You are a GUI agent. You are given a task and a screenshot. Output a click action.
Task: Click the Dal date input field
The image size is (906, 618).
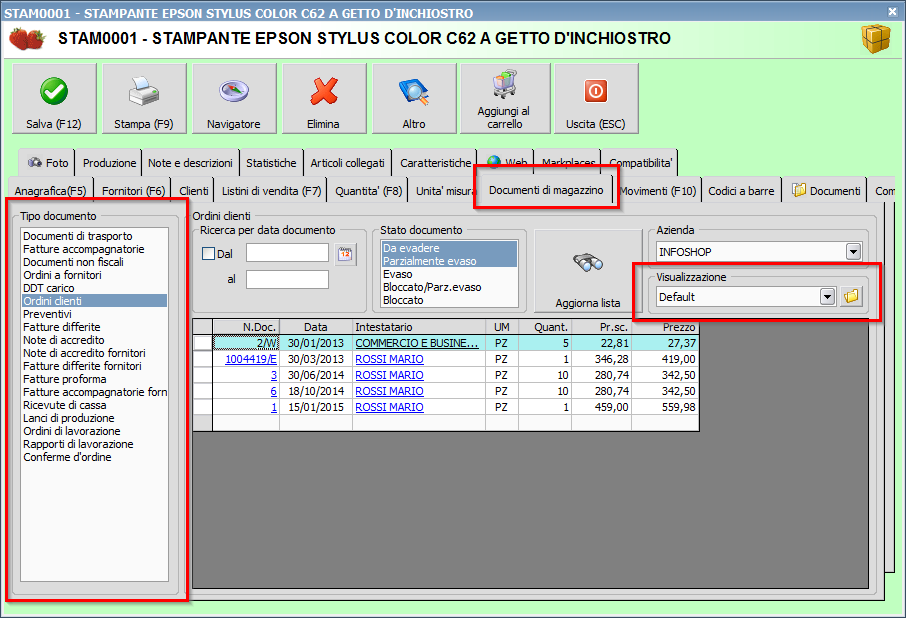pyautogui.click(x=287, y=253)
